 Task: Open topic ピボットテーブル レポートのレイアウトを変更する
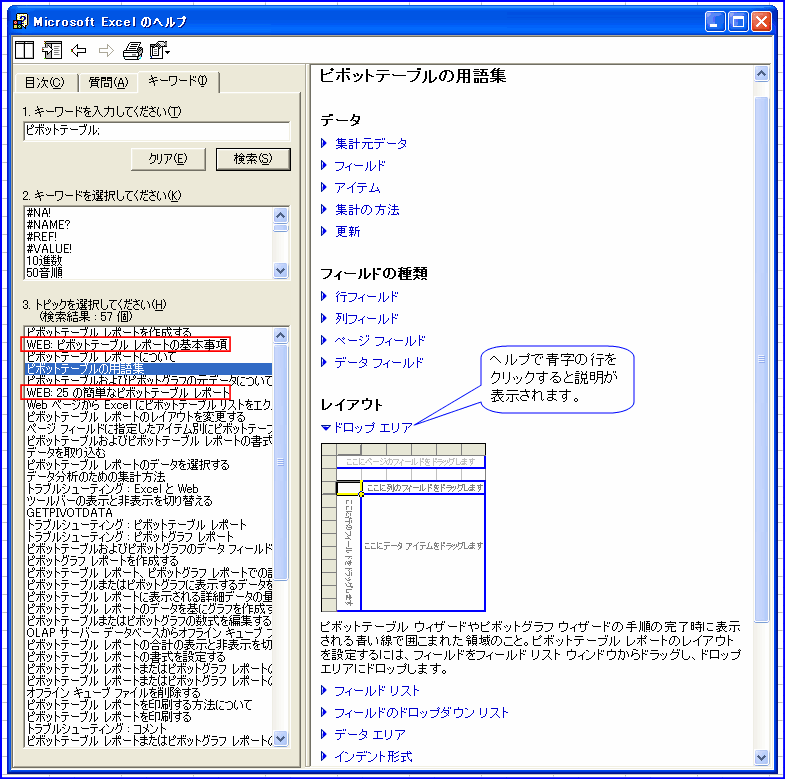[x=136, y=417]
